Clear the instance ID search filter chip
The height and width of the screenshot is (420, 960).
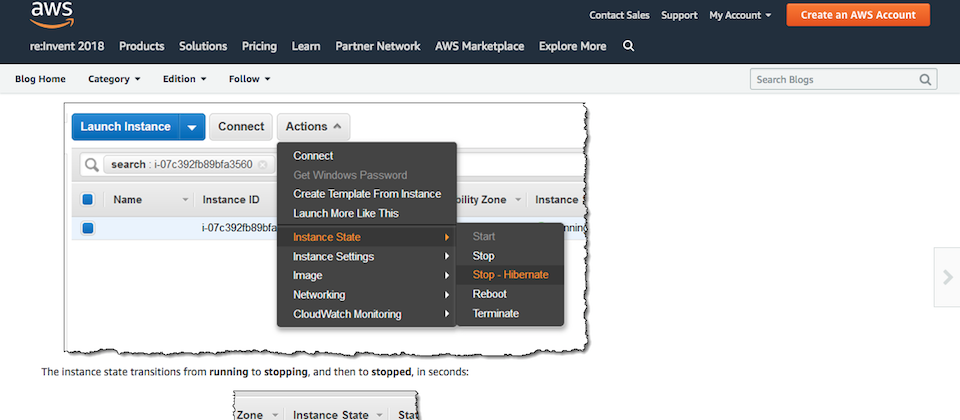[x=263, y=165]
